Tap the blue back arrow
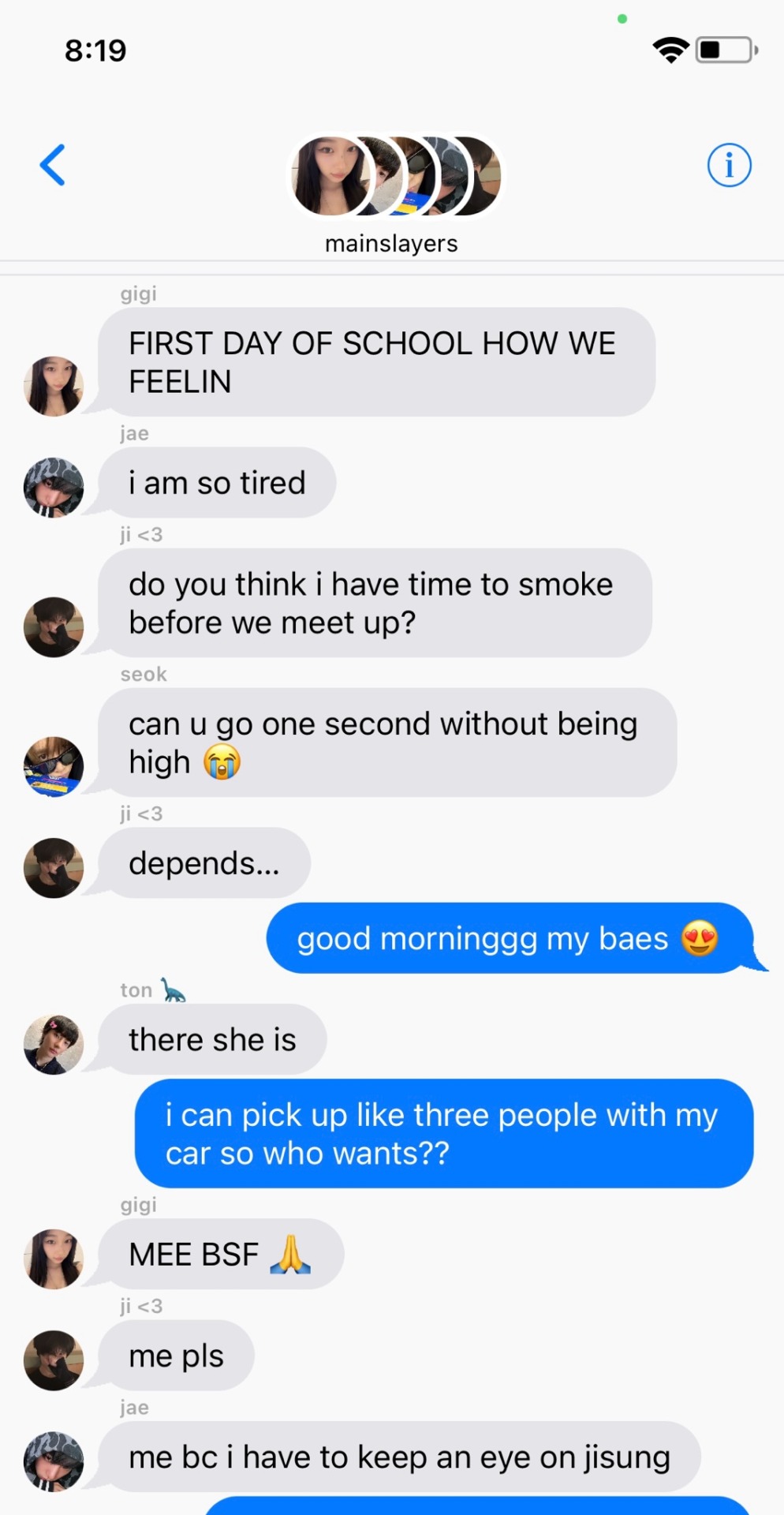784x1515 pixels. tap(53, 165)
